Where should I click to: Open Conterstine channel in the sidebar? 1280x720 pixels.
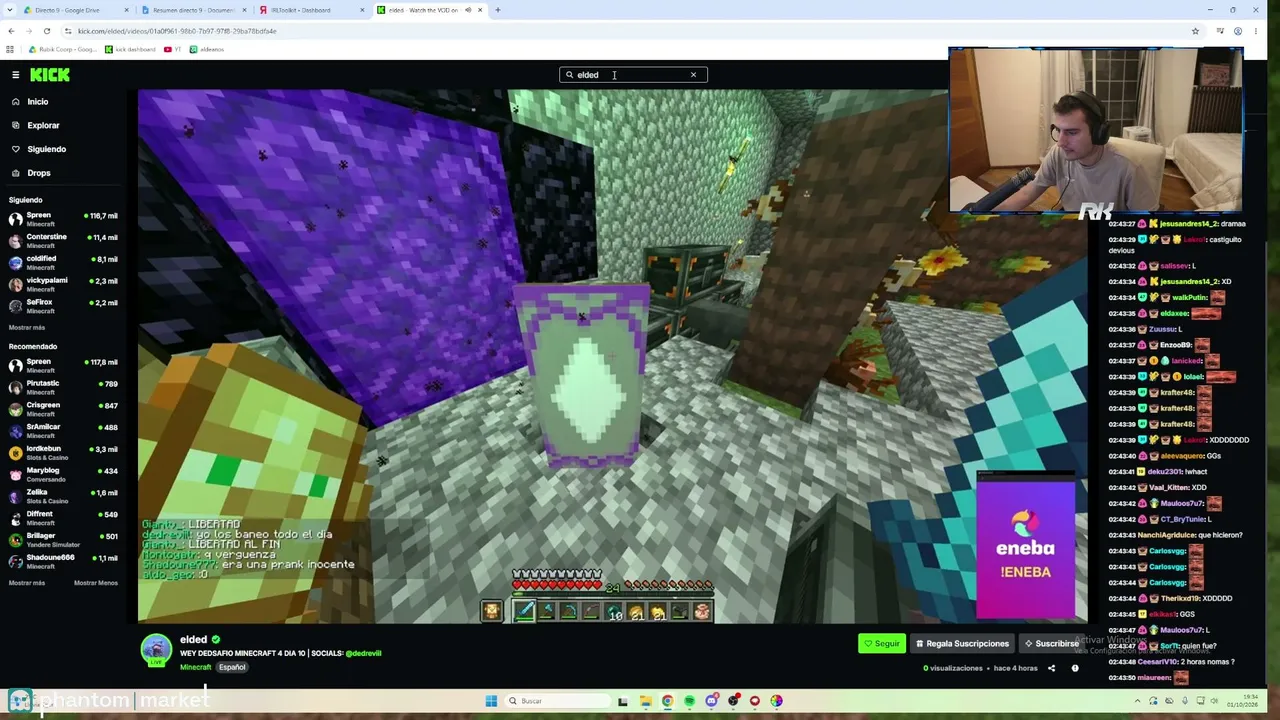click(x=62, y=241)
